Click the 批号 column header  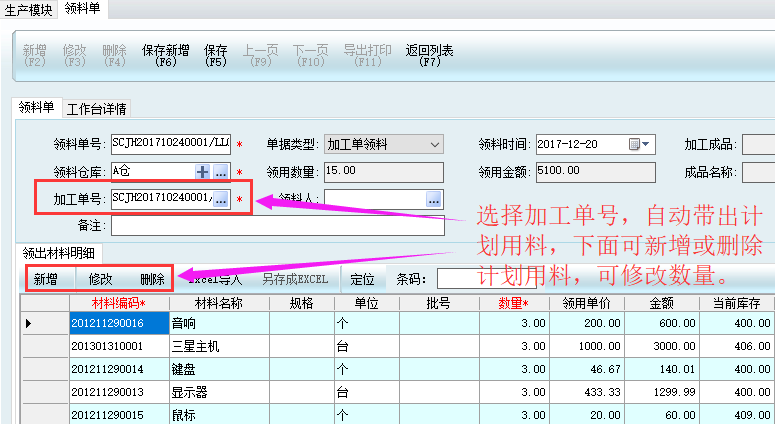[x=438, y=303]
